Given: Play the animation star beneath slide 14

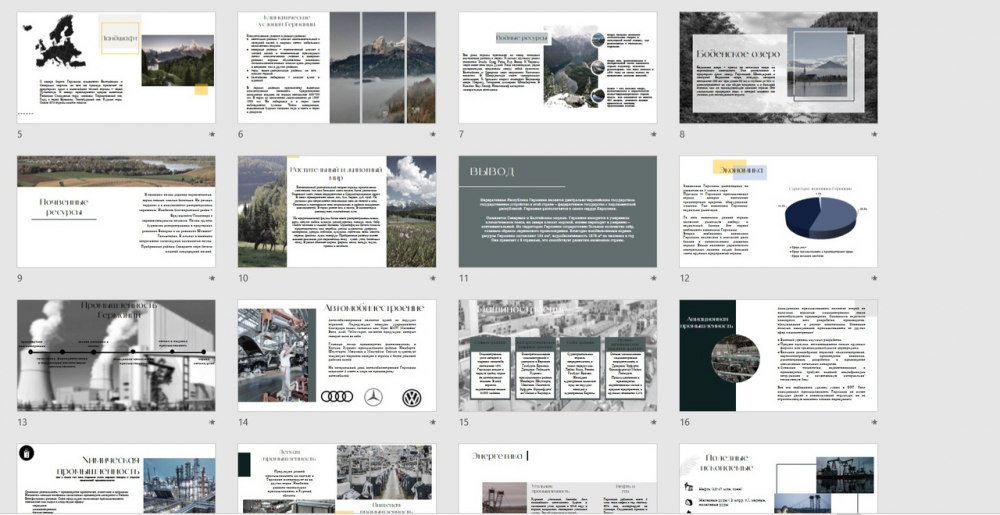Looking at the screenshot, I should (x=432, y=423).
